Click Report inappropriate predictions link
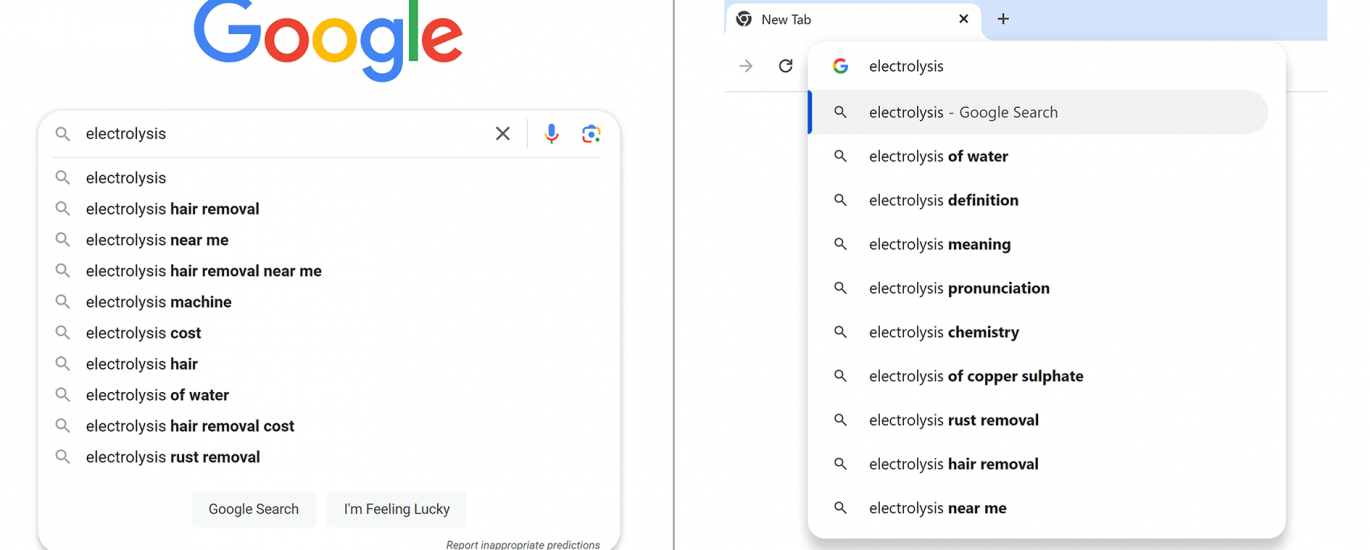The width and height of the screenshot is (1370, 550). coord(523,545)
